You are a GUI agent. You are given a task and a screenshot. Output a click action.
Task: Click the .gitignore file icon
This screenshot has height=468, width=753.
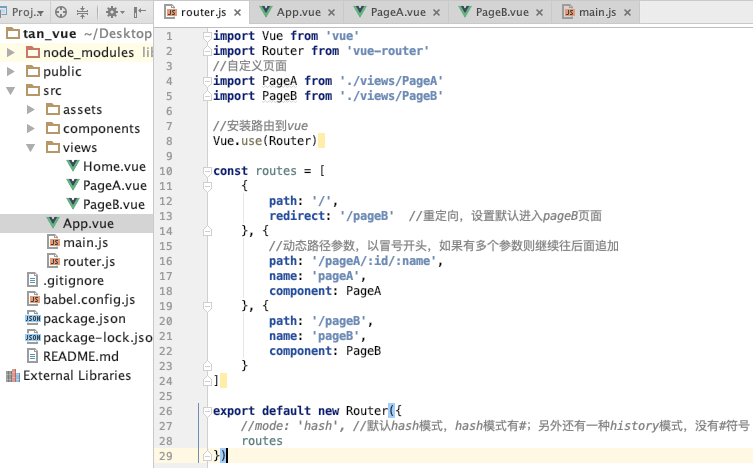click(x=33, y=280)
